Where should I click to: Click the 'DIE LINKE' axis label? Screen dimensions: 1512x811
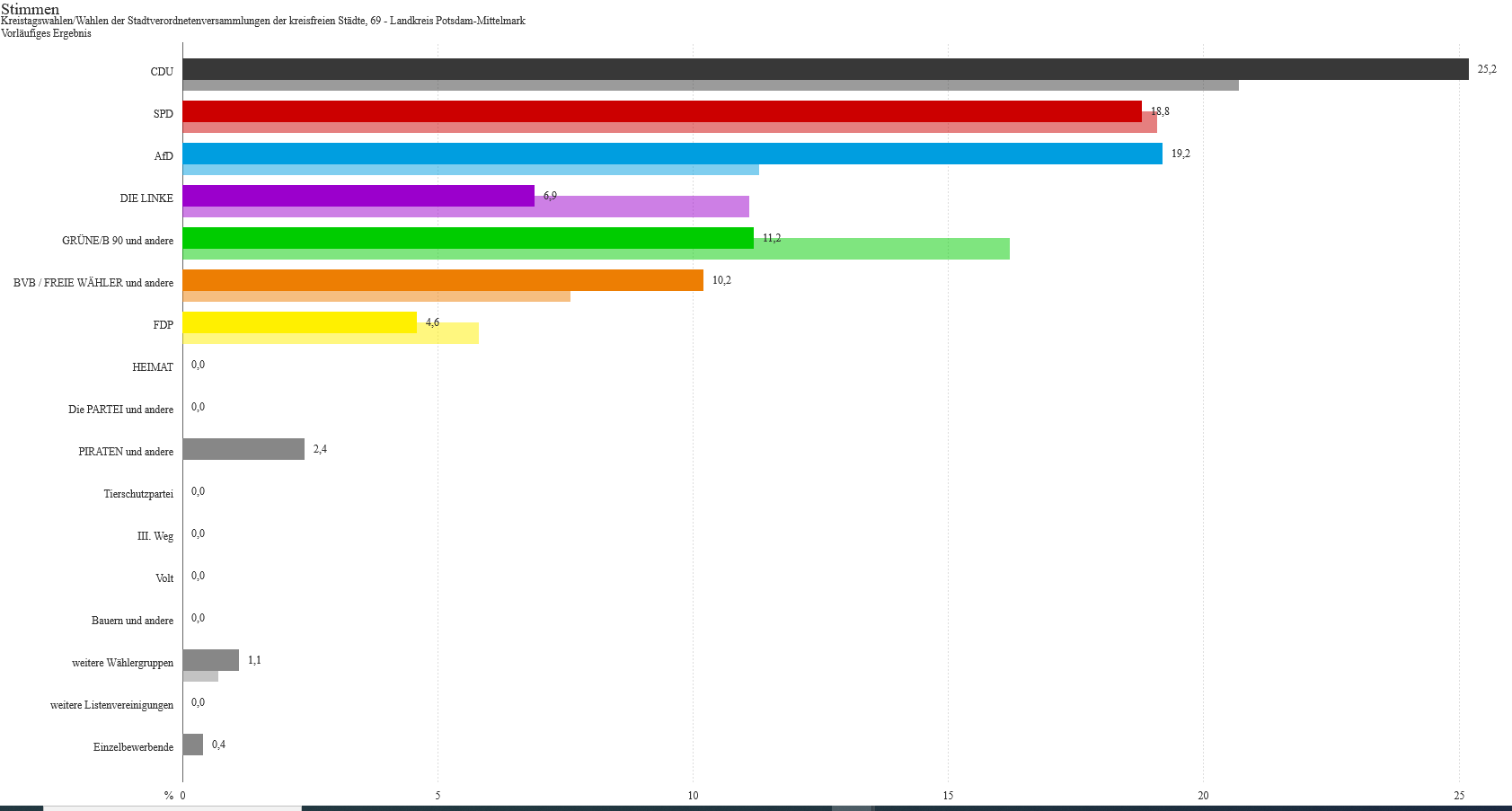(146, 198)
